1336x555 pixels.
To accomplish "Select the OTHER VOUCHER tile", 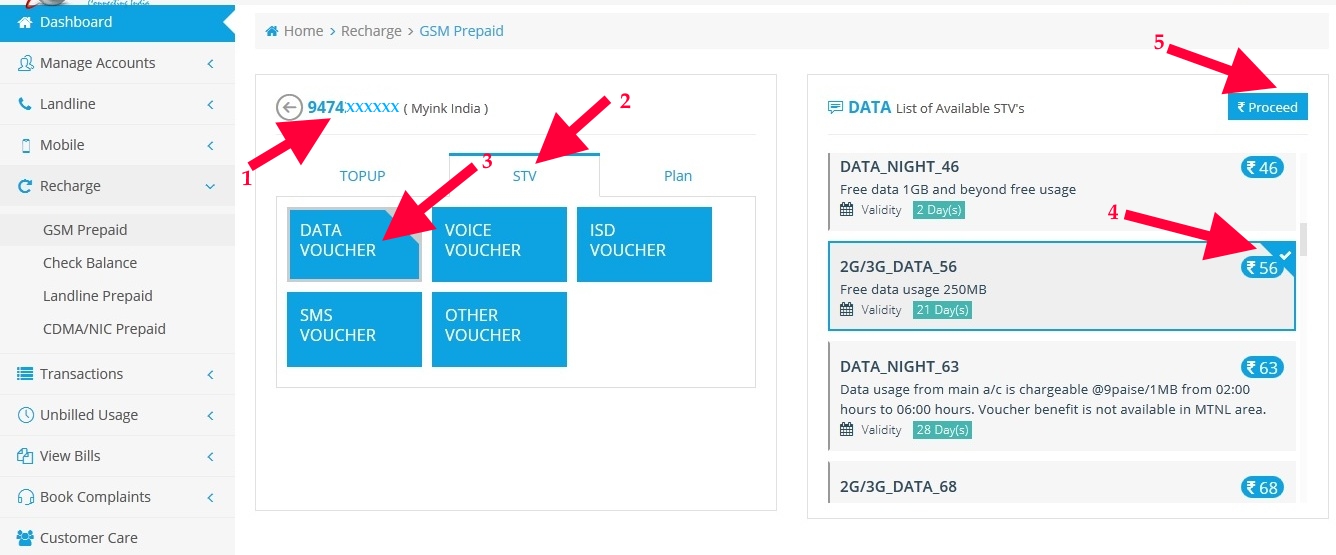I will (499, 329).
